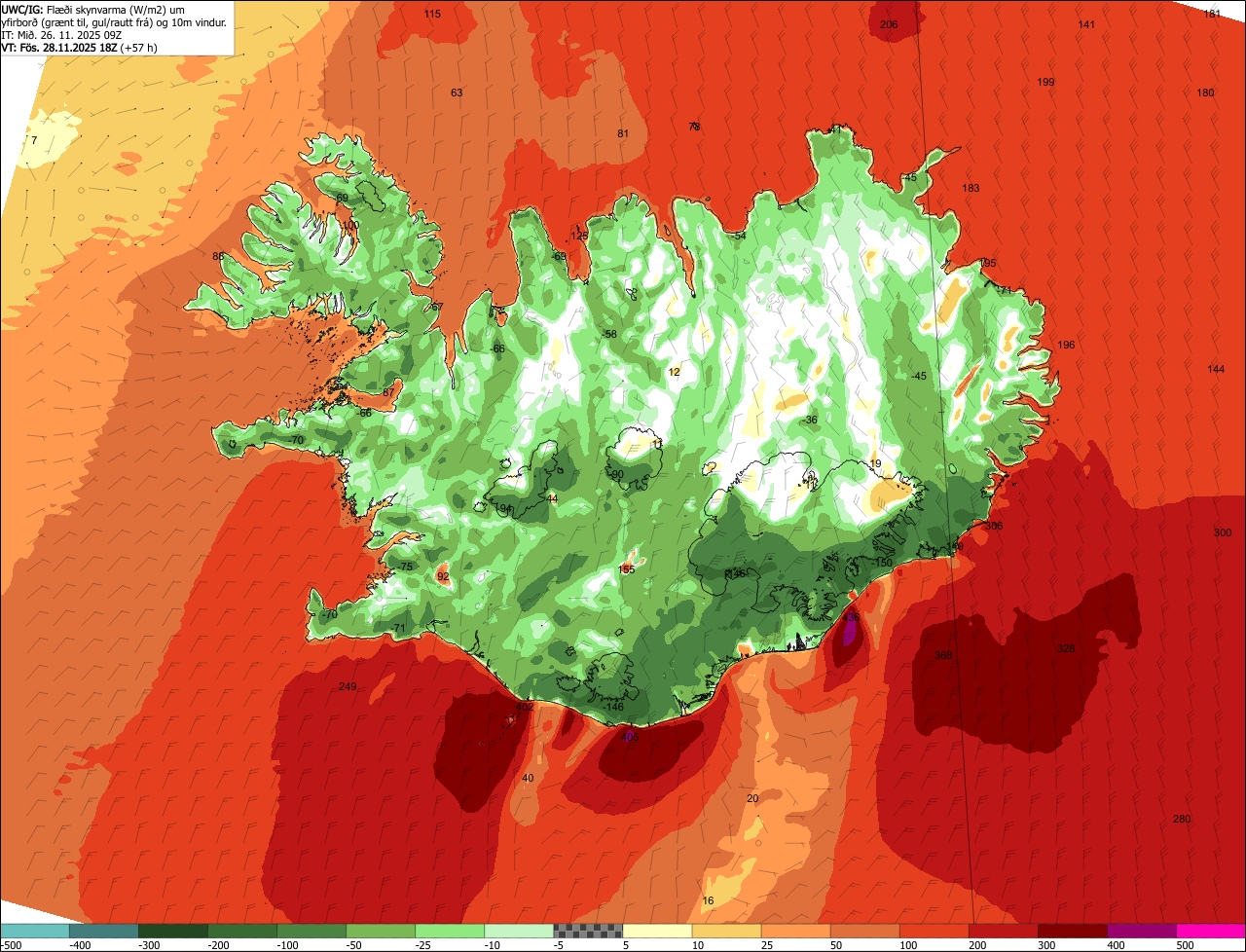The image size is (1246, 952).
Task: Select the purple 400 to 500 legend swatch
Action: [x=1140, y=931]
